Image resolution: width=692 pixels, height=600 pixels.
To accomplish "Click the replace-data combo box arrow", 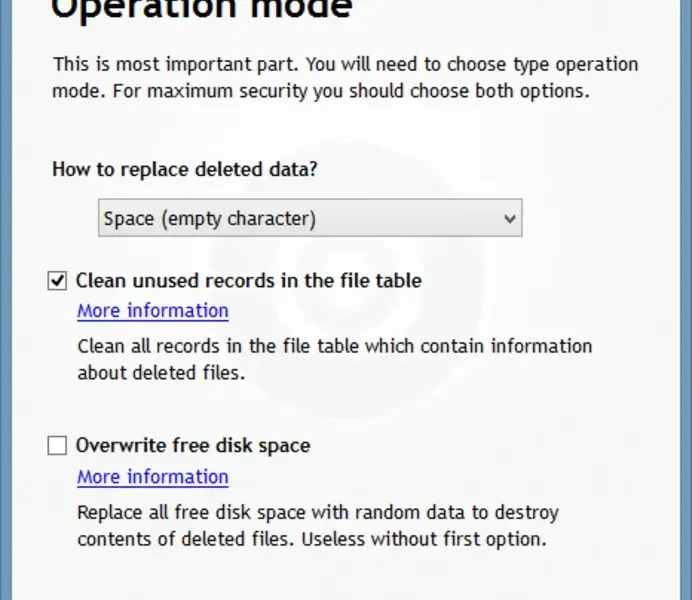I will click(510, 218).
